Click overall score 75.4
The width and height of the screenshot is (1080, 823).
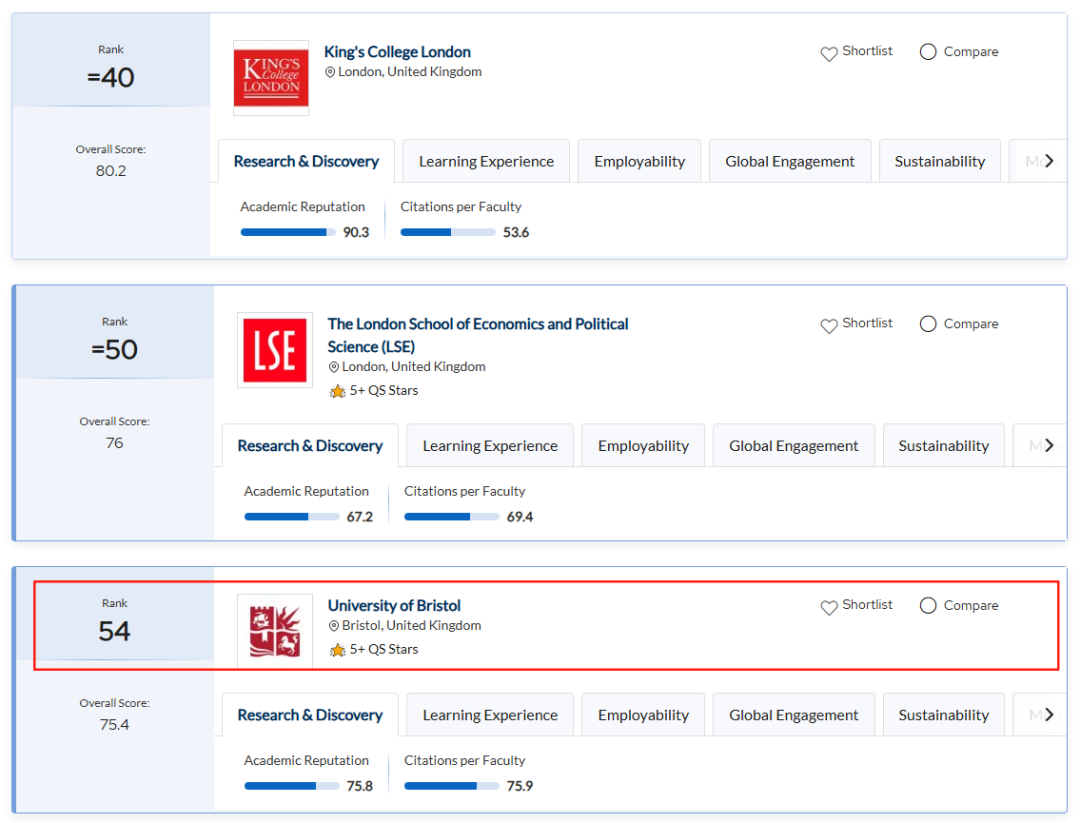click(114, 725)
